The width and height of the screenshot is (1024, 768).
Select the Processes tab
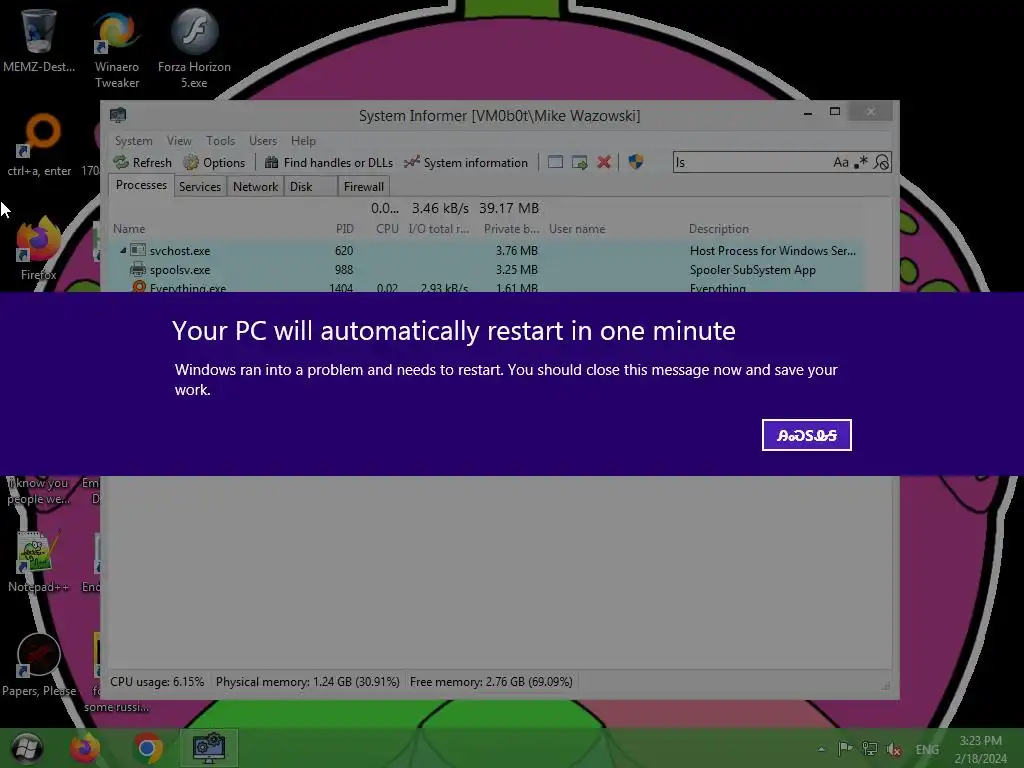click(141, 185)
